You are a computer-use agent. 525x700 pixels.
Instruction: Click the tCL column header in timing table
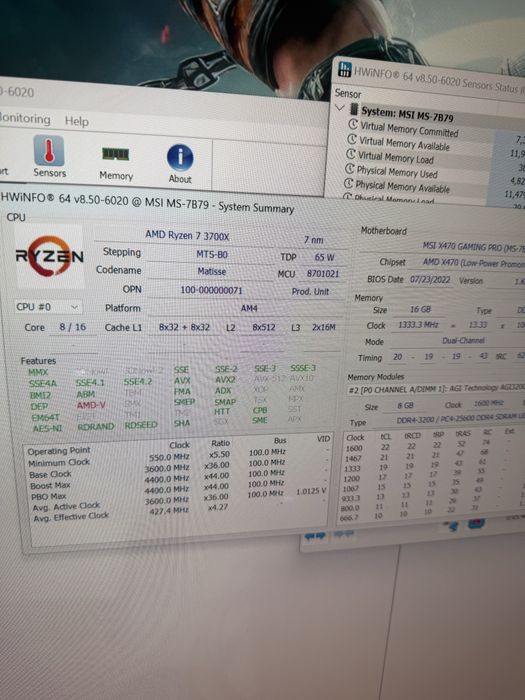point(386,437)
